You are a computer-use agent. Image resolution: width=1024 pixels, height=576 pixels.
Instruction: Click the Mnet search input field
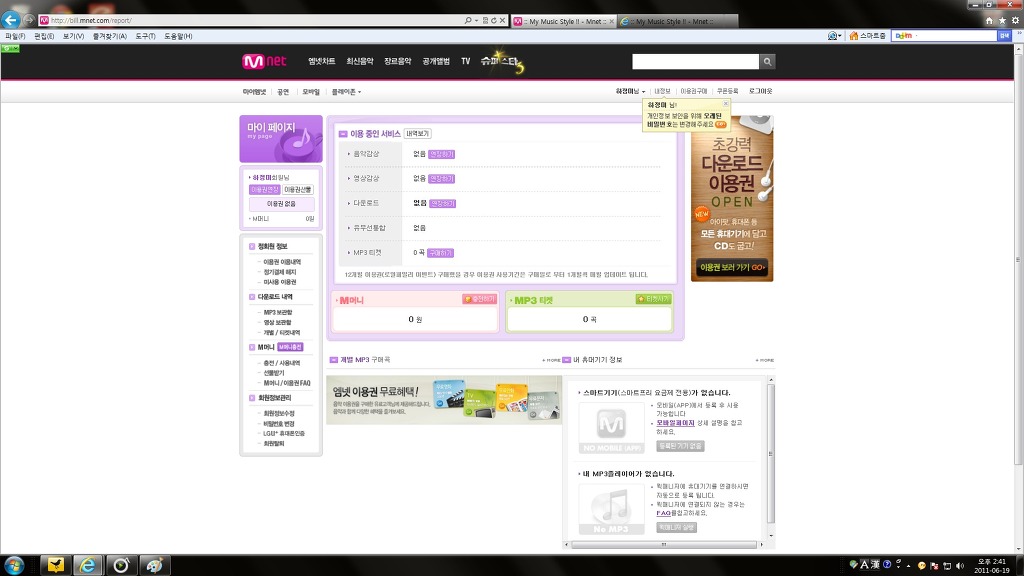pyautogui.click(x=696, y=61)
